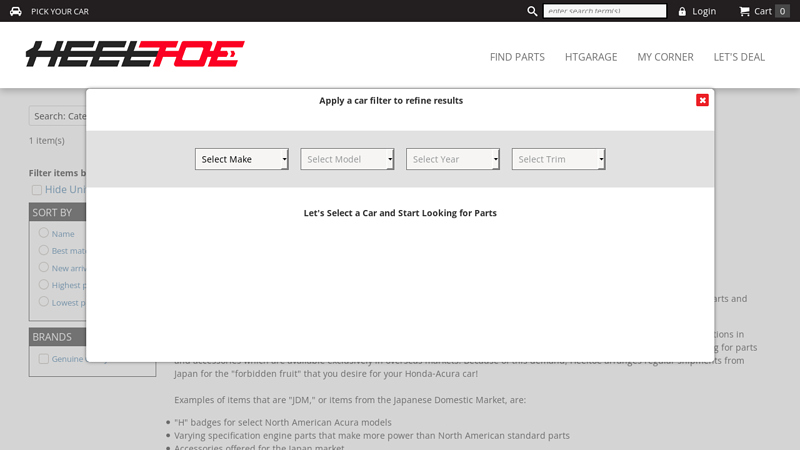Click the car icon beside Pick Your Car
Viewport: 800px width, 450px height.
(x=16, y=11)
